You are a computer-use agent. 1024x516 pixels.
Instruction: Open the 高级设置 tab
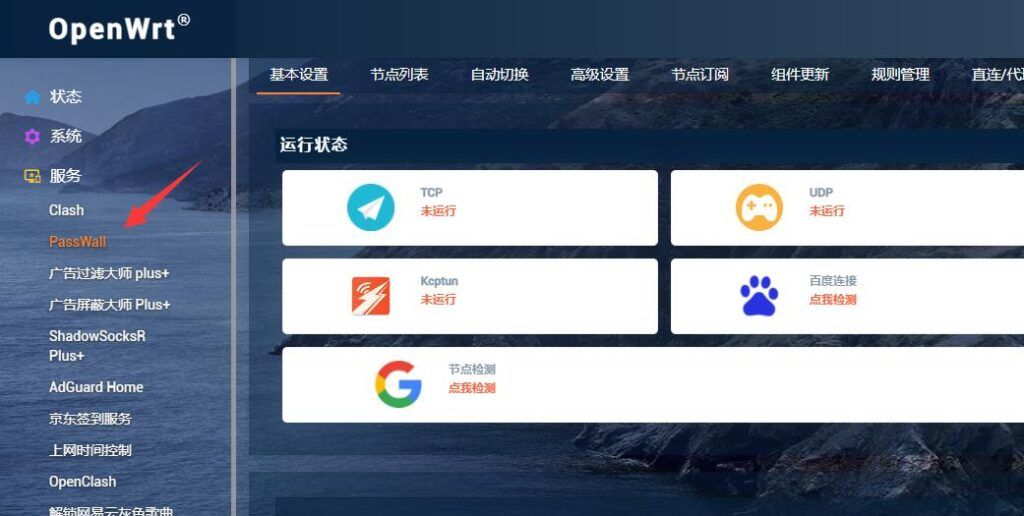(x=600, y=74)
